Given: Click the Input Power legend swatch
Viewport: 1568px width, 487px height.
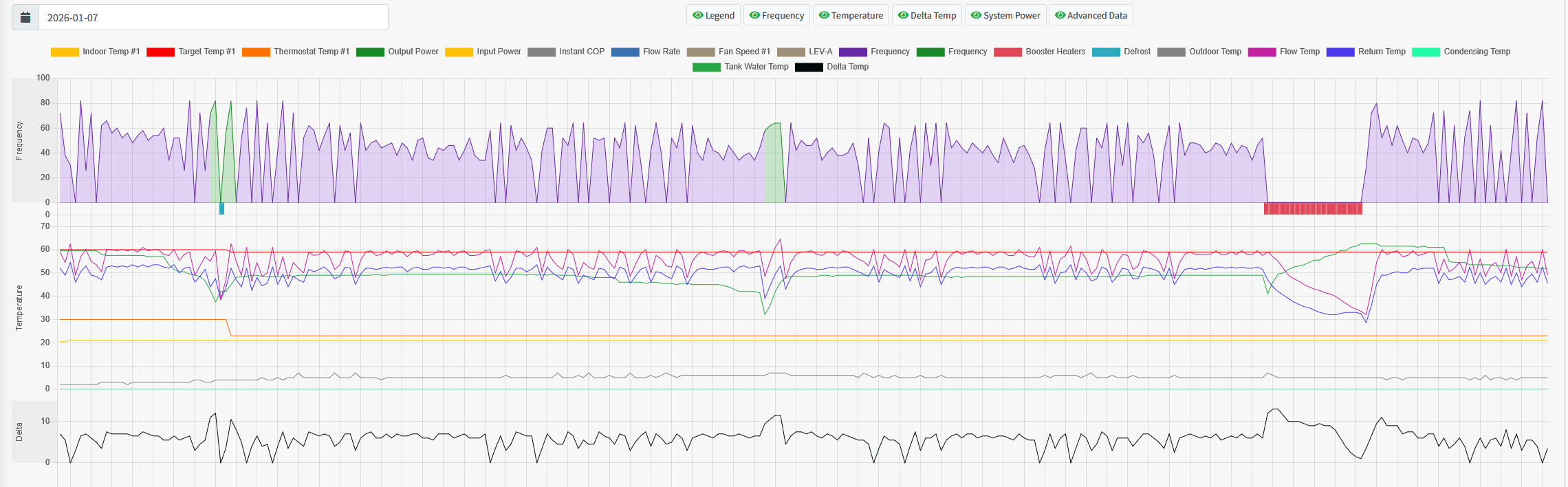Looking at the screenshot, I should coord(459,52).
